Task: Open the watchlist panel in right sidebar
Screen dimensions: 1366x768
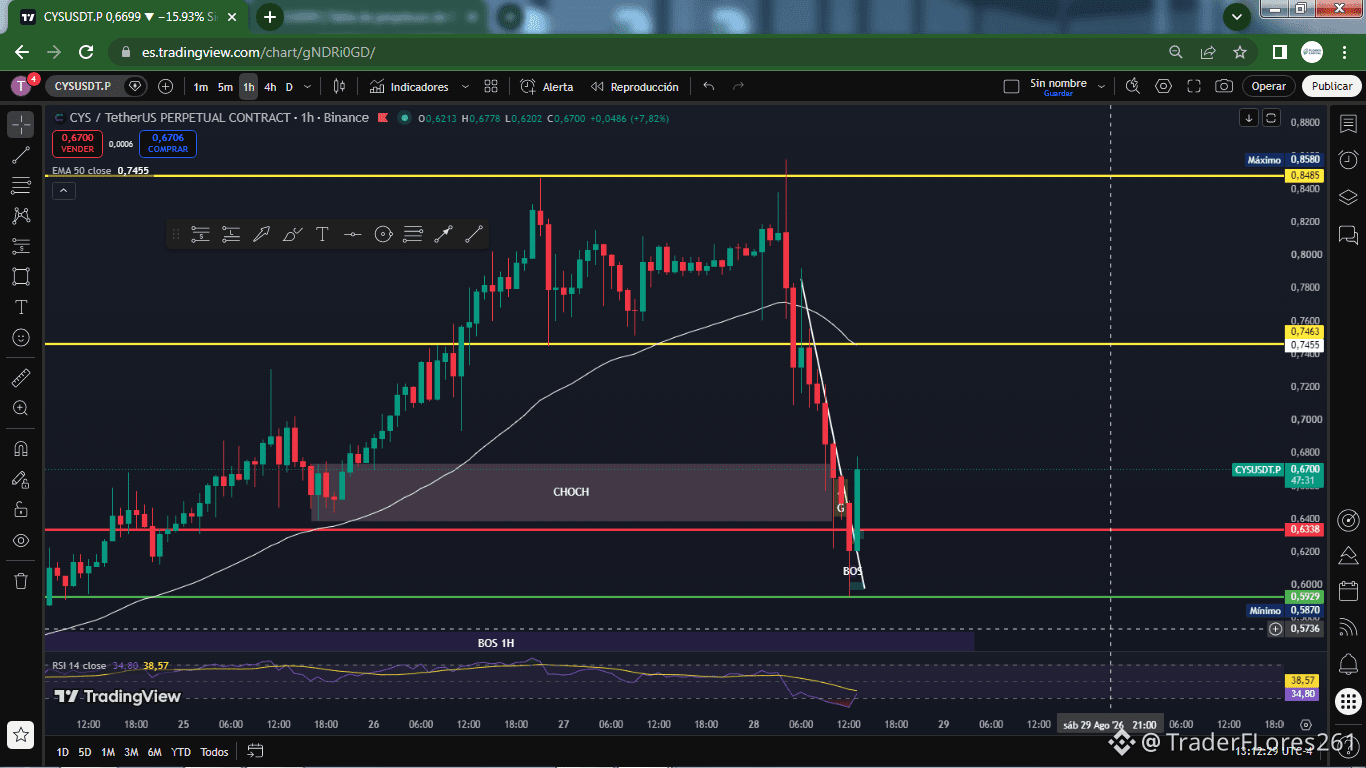Action: tap(1348, 124)
